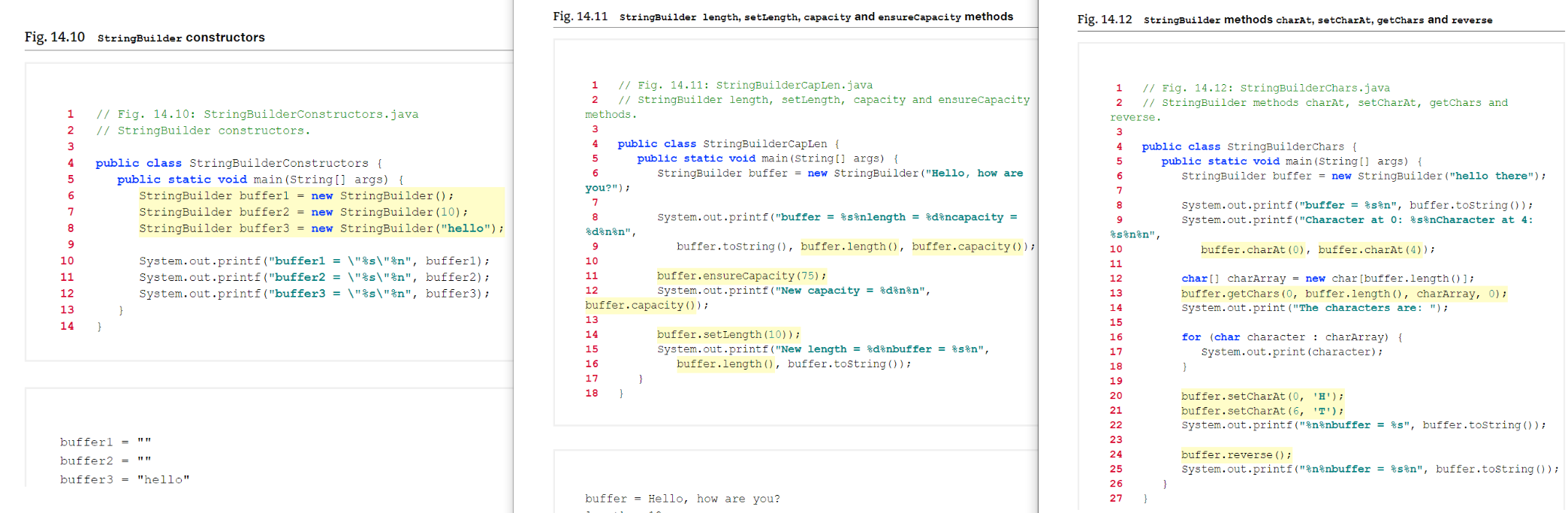
Task: Click 'public class StringBuilderChars {' line
Action: tap(1250, 146)
